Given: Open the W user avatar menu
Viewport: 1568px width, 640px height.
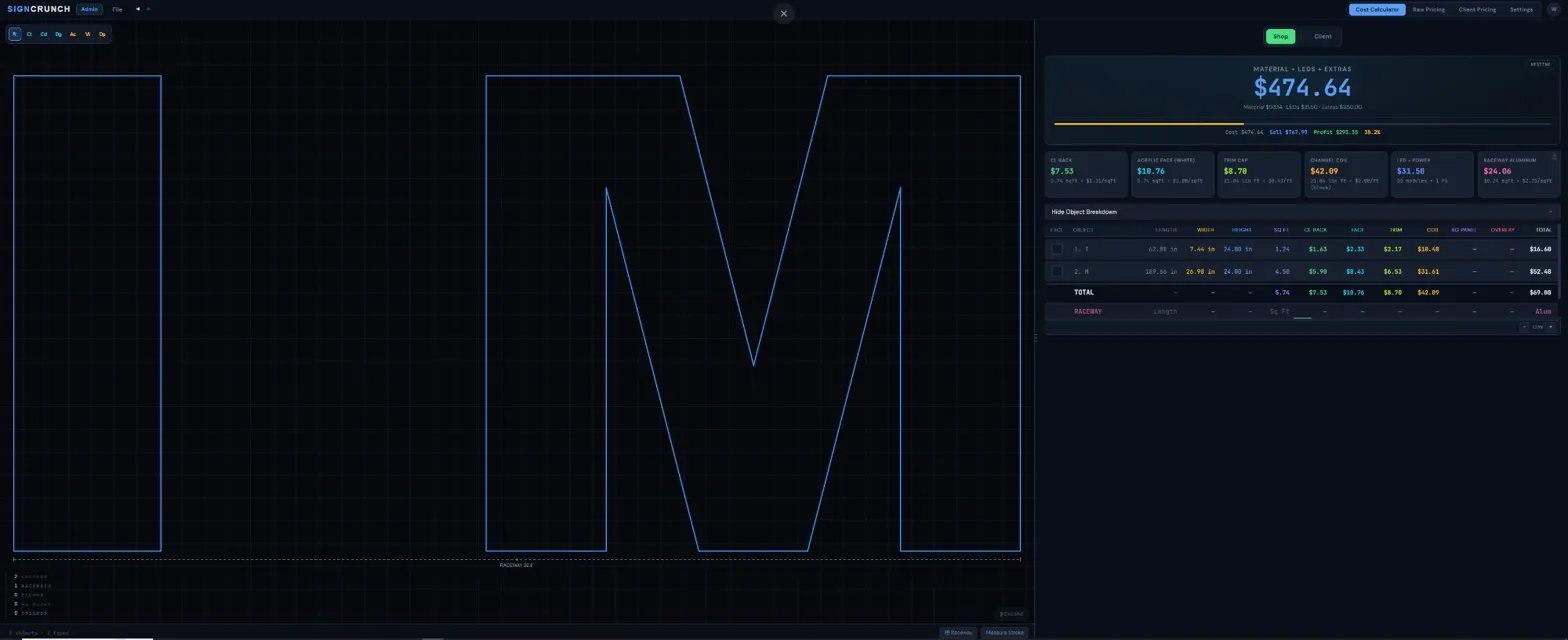Looking at the screenshot, I should (1552, 9).
